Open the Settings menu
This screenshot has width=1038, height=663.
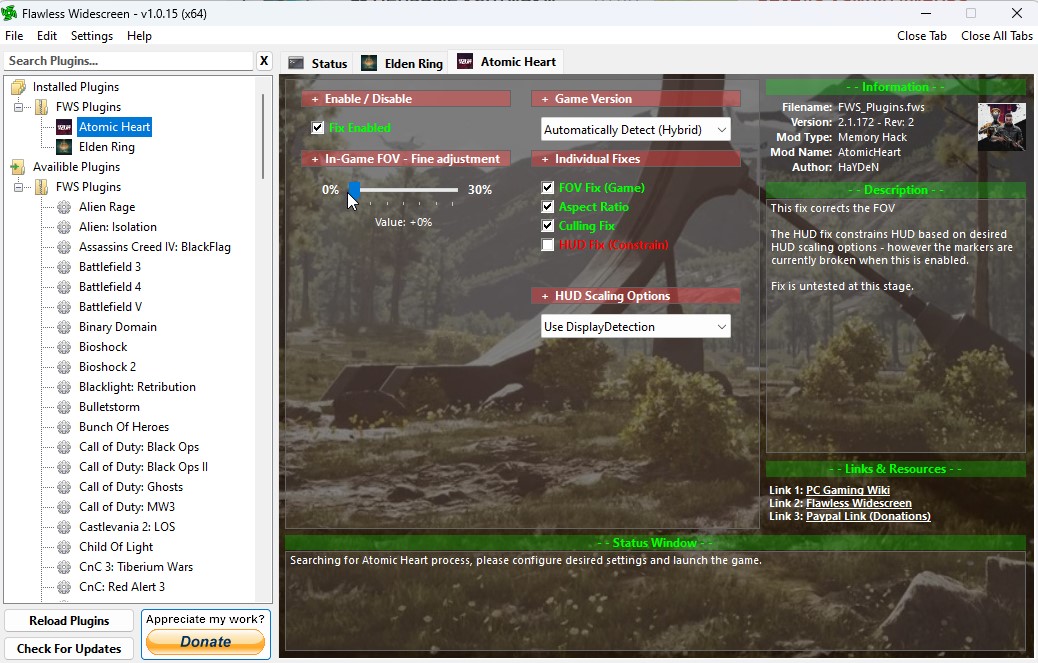[91, 36]
